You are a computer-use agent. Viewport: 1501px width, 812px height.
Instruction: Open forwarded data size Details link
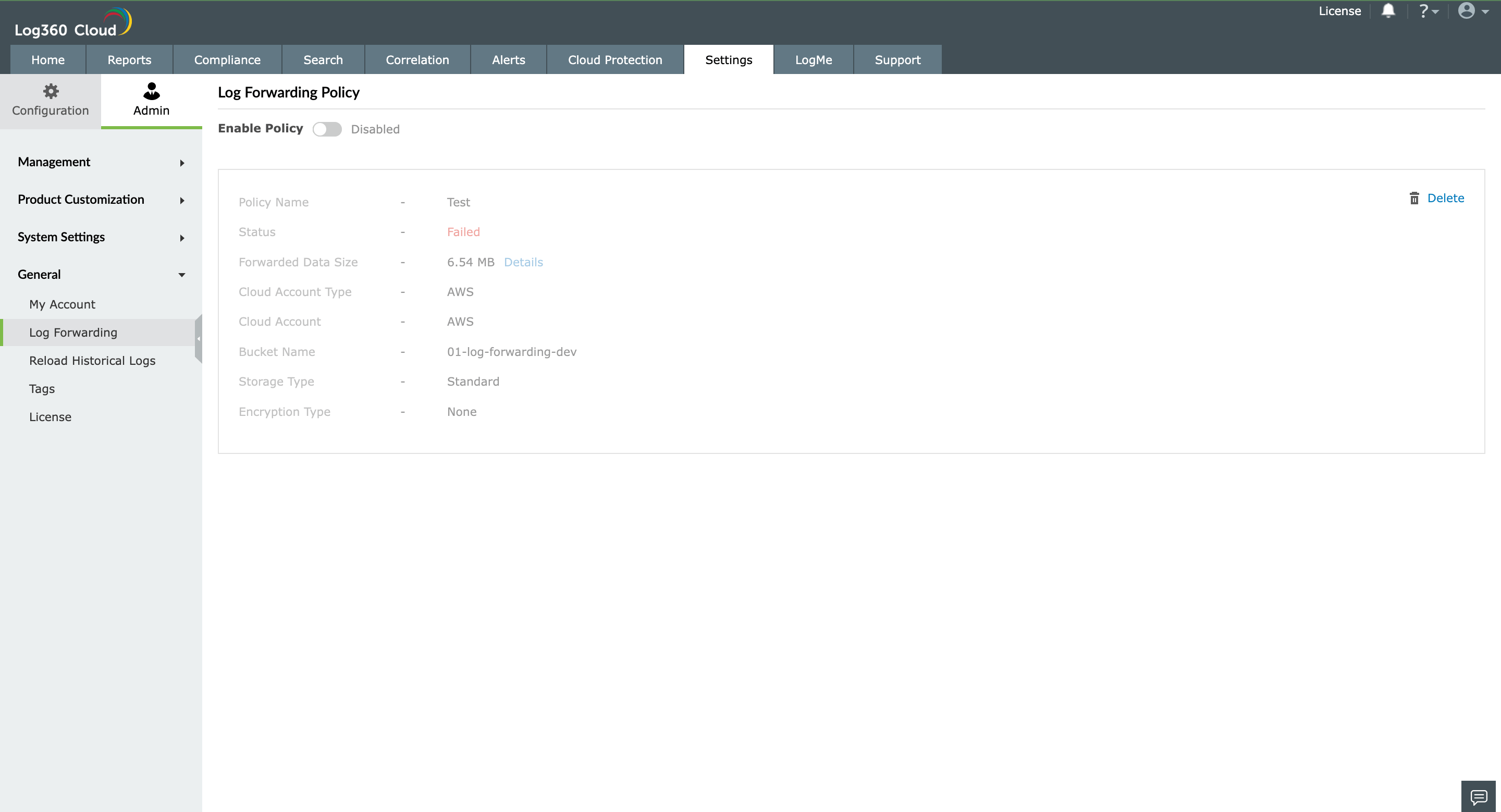[523, 263]
